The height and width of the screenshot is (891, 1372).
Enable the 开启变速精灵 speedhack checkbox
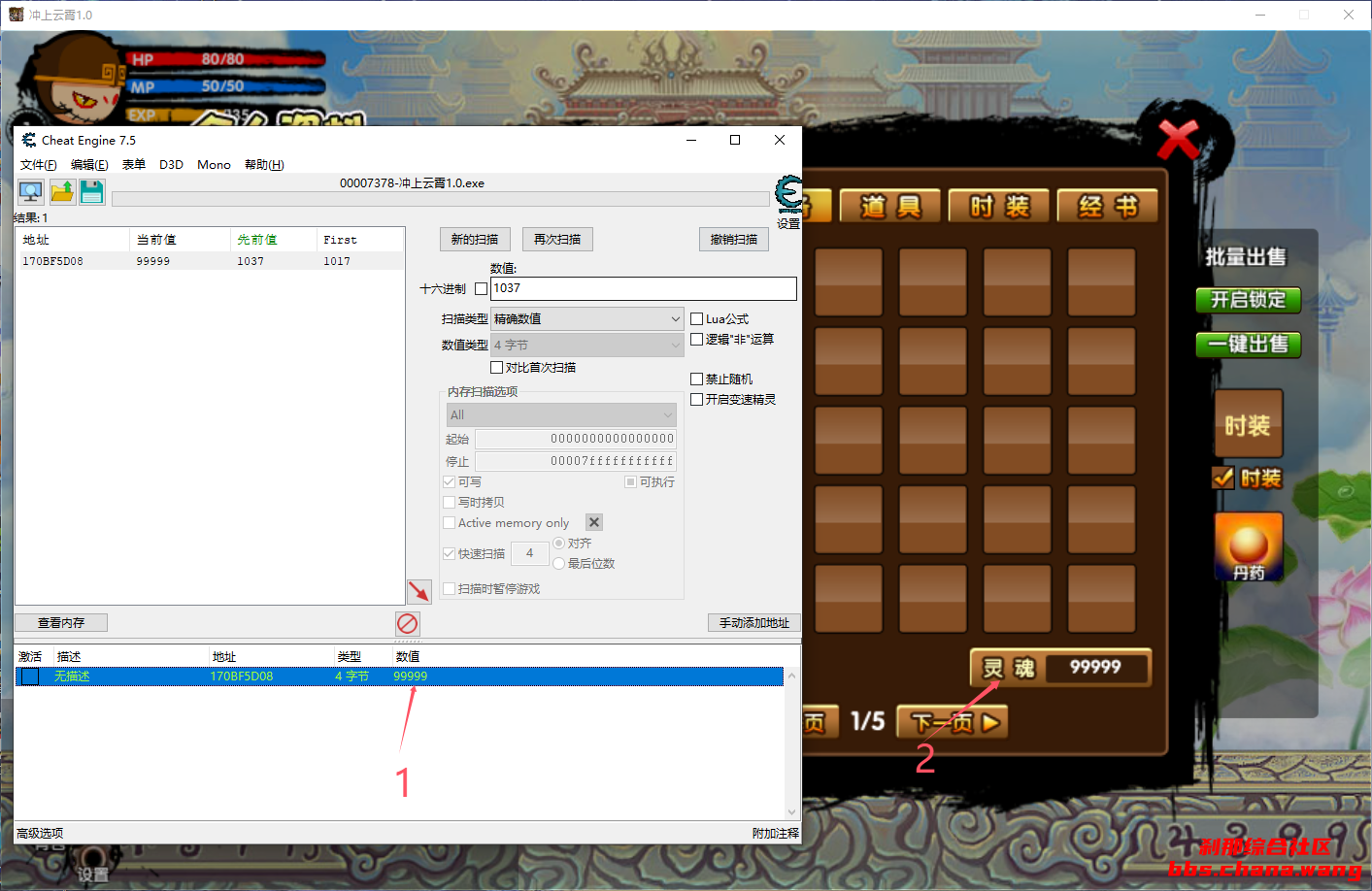(696, 400)
